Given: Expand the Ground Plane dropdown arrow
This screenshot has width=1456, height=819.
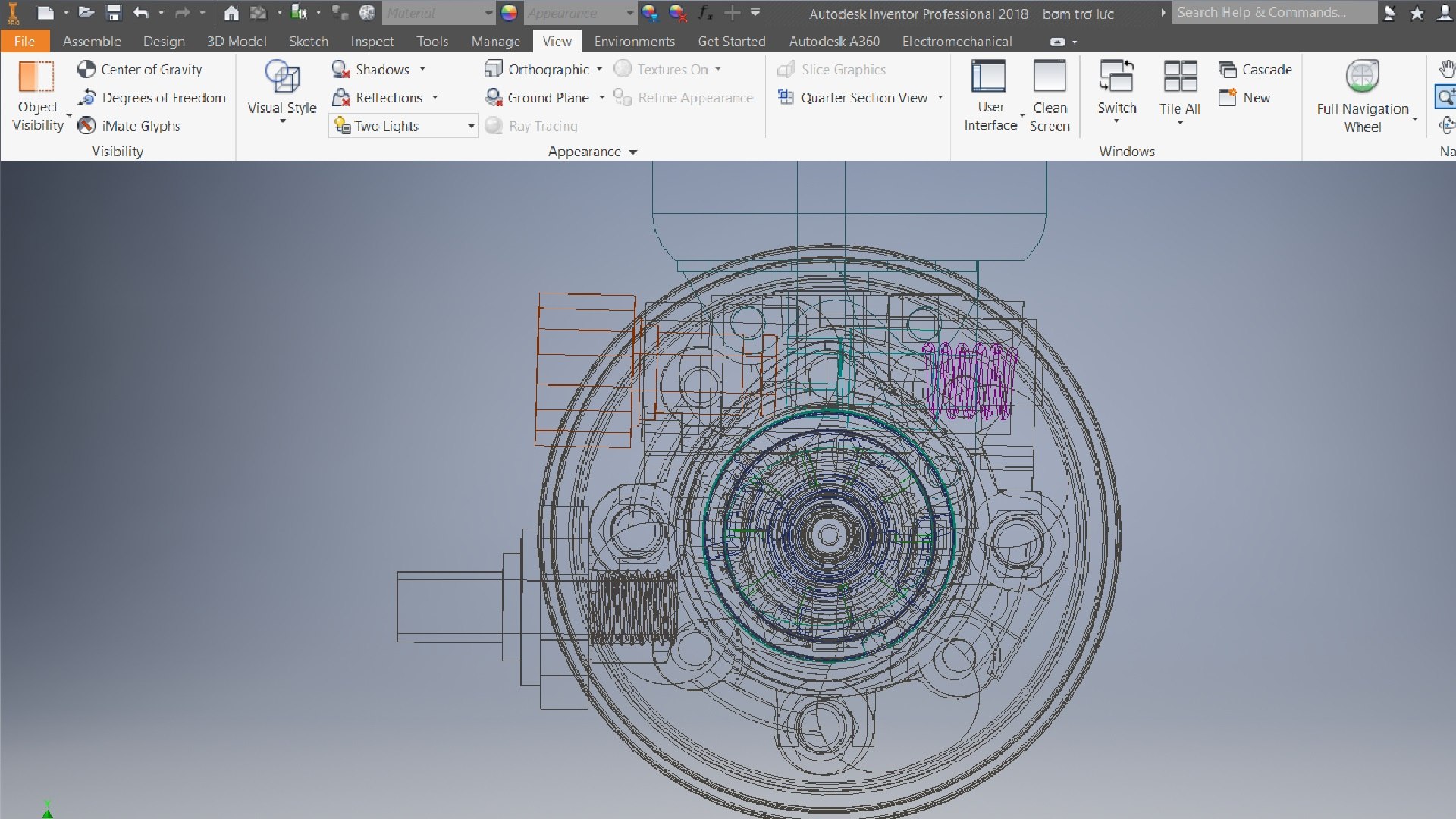Looking at the screenshot, I should tap(602, 97).
